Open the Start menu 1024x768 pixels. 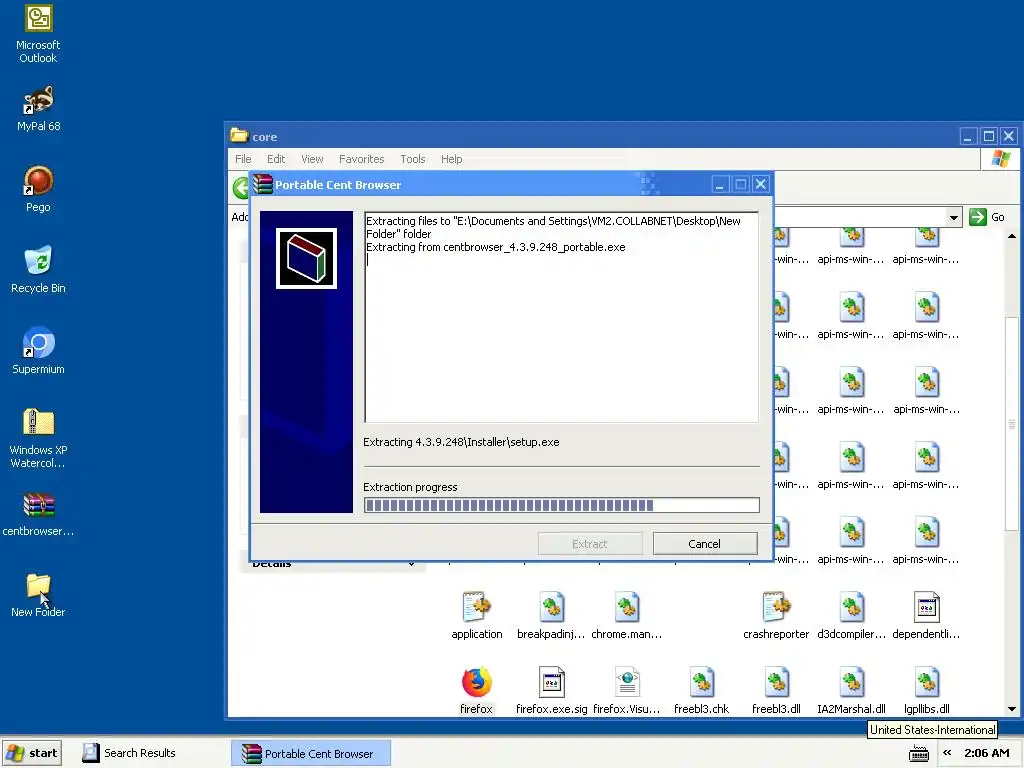click(32, 753)
